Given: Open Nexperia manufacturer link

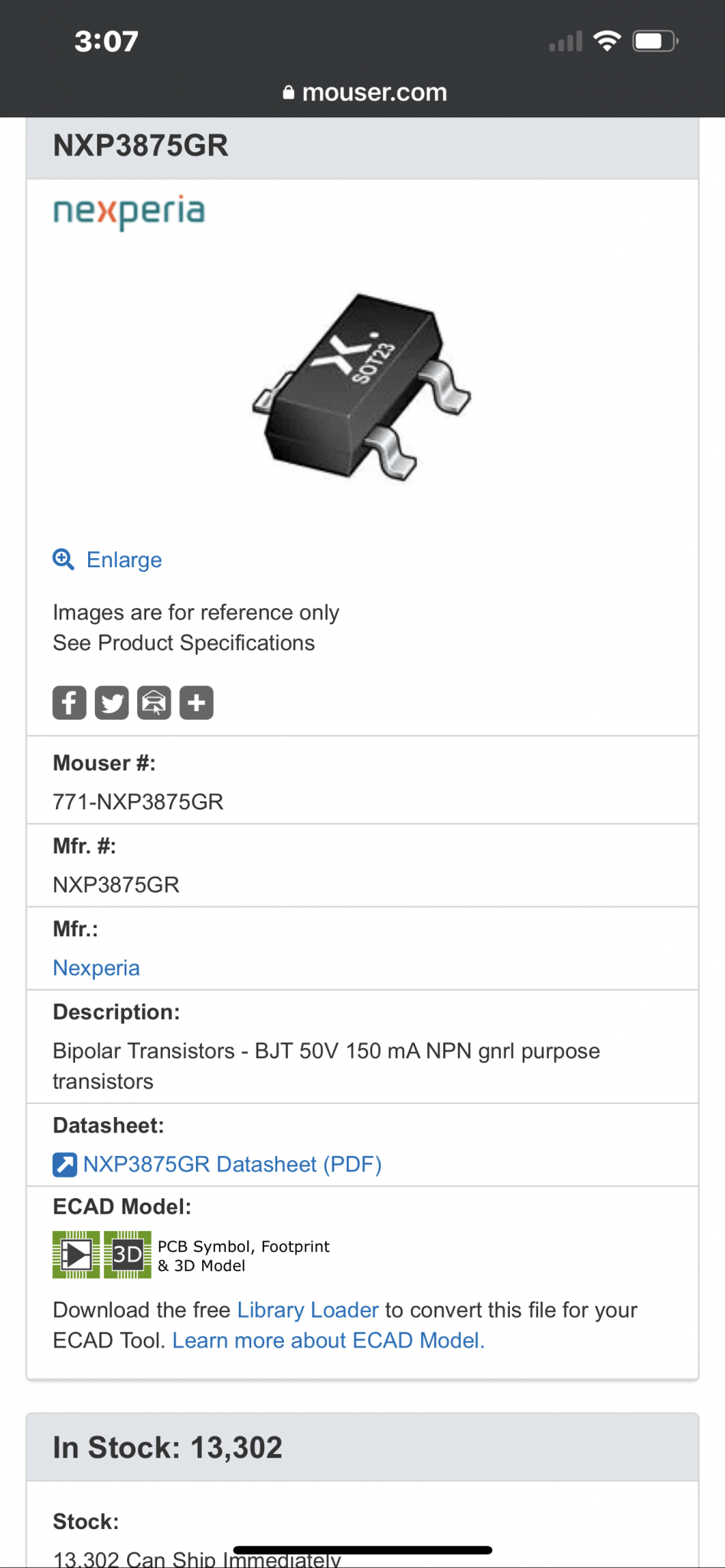Looking at the screenshot, I should click(x=96, y=968).
